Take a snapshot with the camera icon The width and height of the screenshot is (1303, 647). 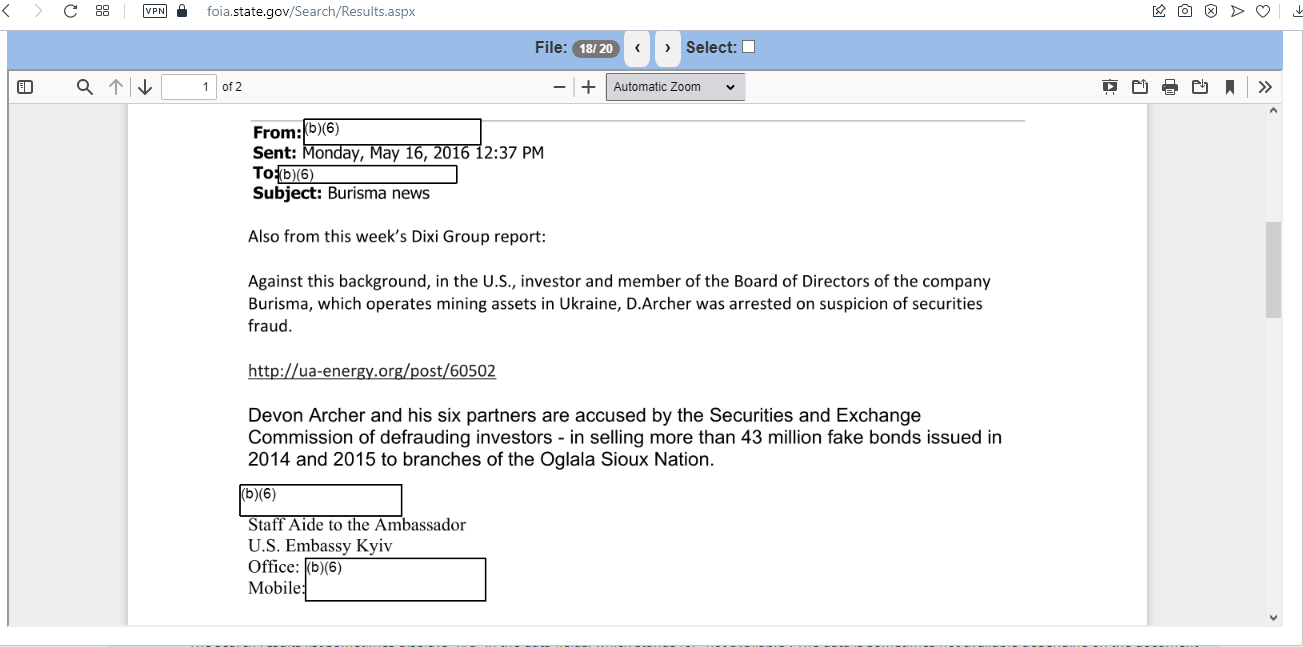[x=1185, y=11]
